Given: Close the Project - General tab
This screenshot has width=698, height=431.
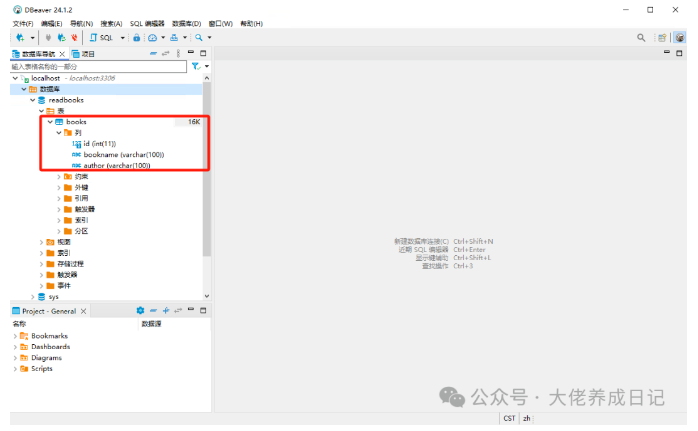Looking at the screenshot, I should coord(83,311).
